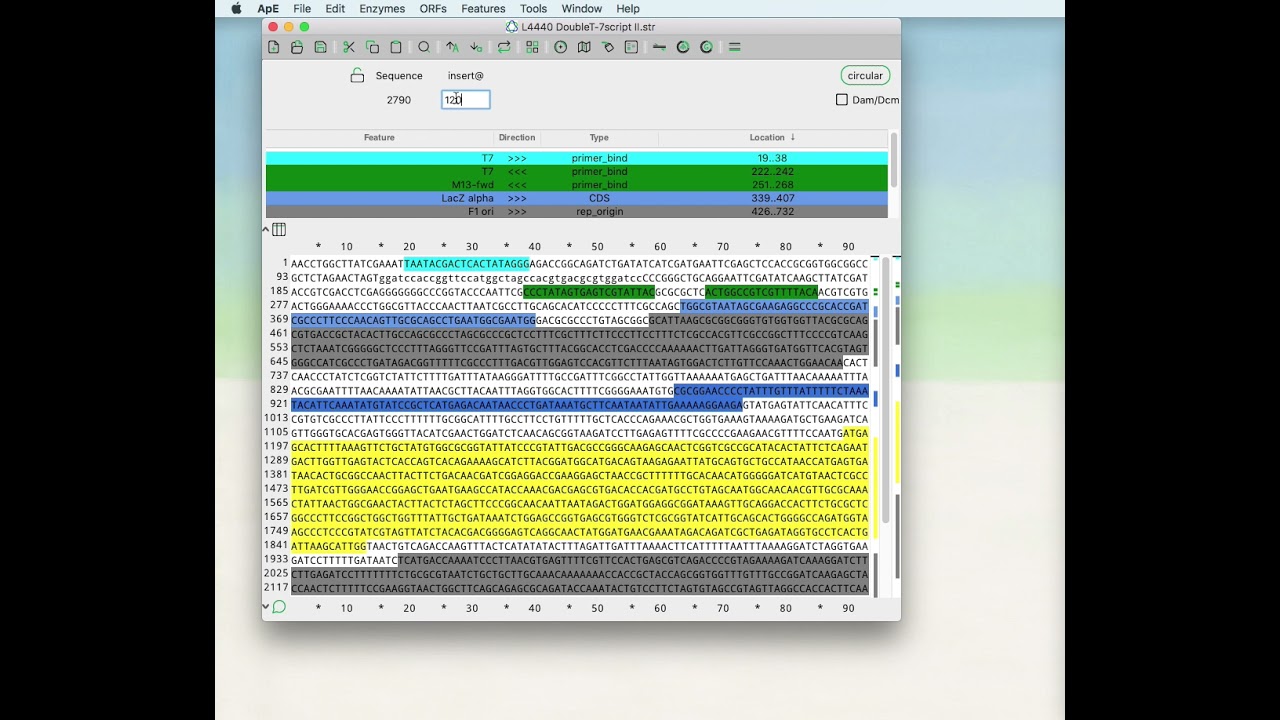The height and width of the screenshot is (720, 1280).
Task: Click the first green circular plasmid icon
Action: 683,47
